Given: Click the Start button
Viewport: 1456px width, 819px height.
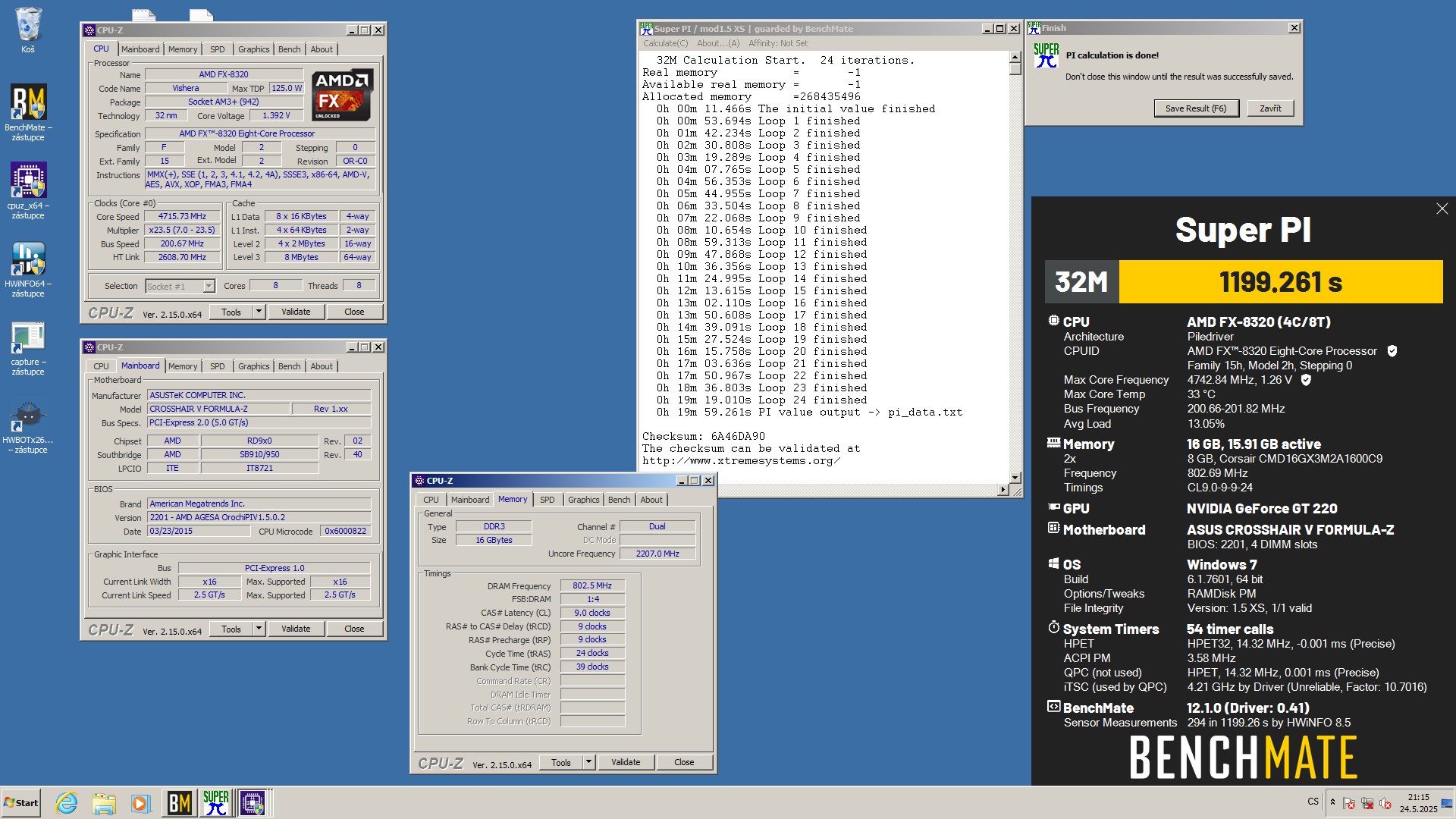Looking at the screenshot, I should pyautogui.click(x=21, y=803).
